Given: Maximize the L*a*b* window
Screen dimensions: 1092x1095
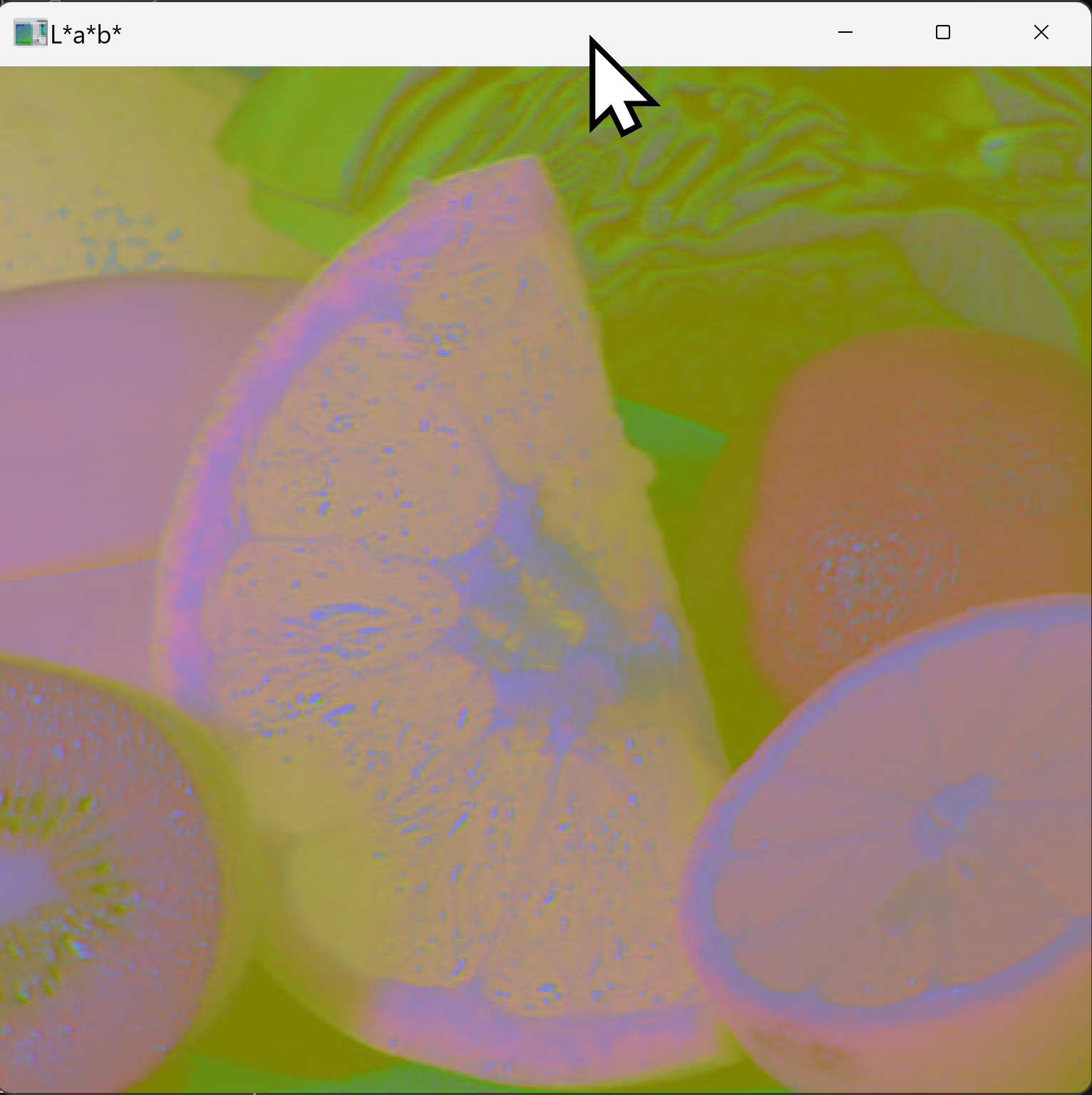Looking at the screenshot, I should [x=943, y=33].
